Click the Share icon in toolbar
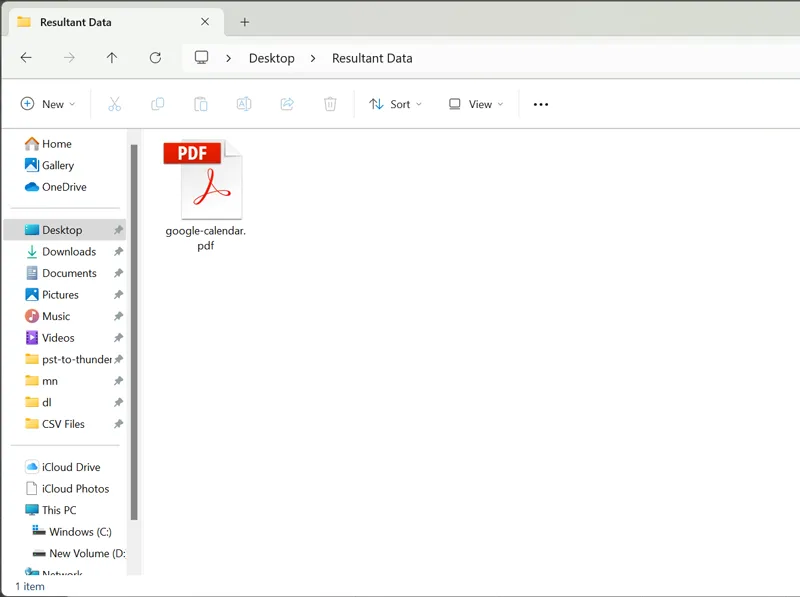This screenshot has height=597, width=800. 287,104
